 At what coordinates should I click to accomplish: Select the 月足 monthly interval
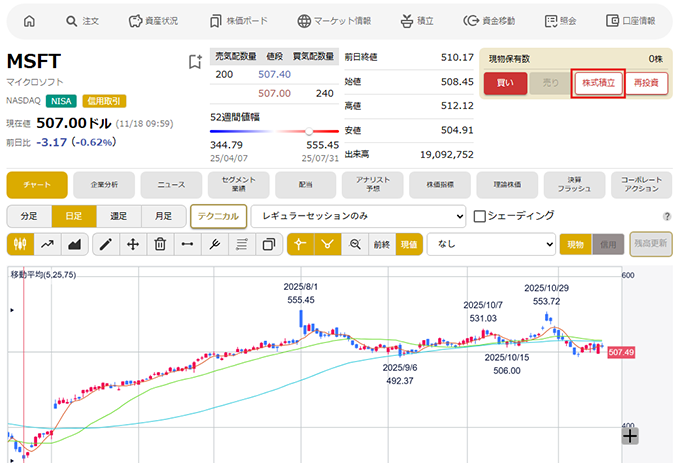tap(163, 216)
